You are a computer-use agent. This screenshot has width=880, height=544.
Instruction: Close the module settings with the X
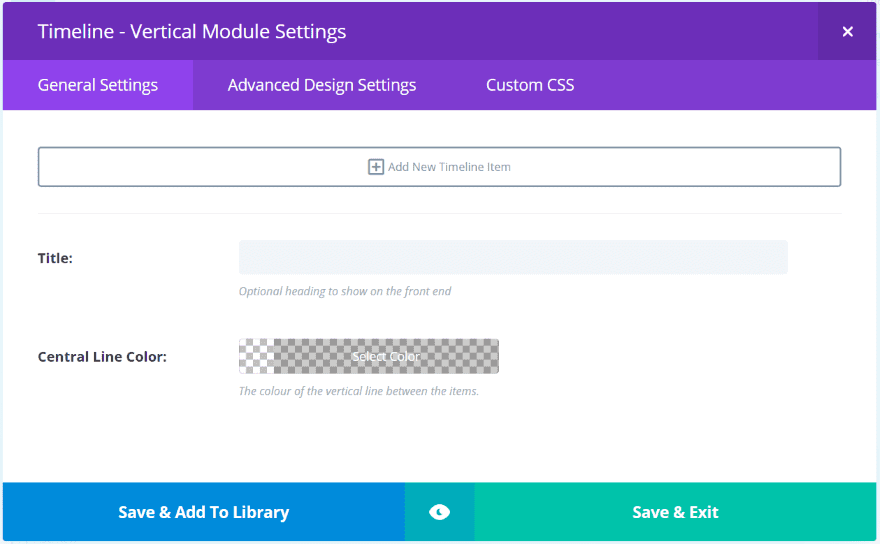(847, 31)
